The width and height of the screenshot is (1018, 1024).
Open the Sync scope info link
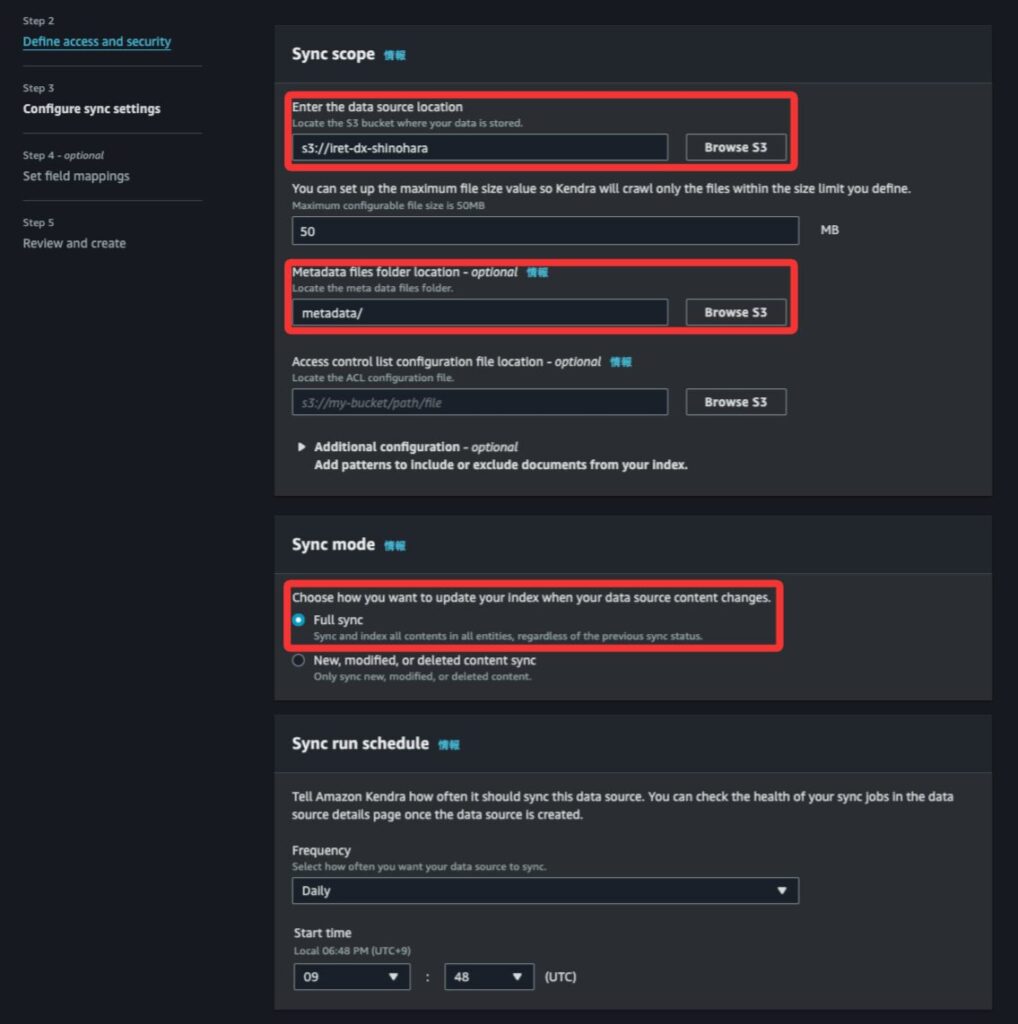[395, 55]
